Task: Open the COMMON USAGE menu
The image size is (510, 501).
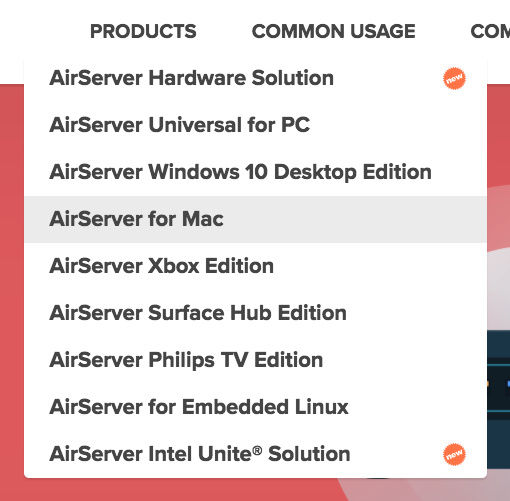Action: 333,31
